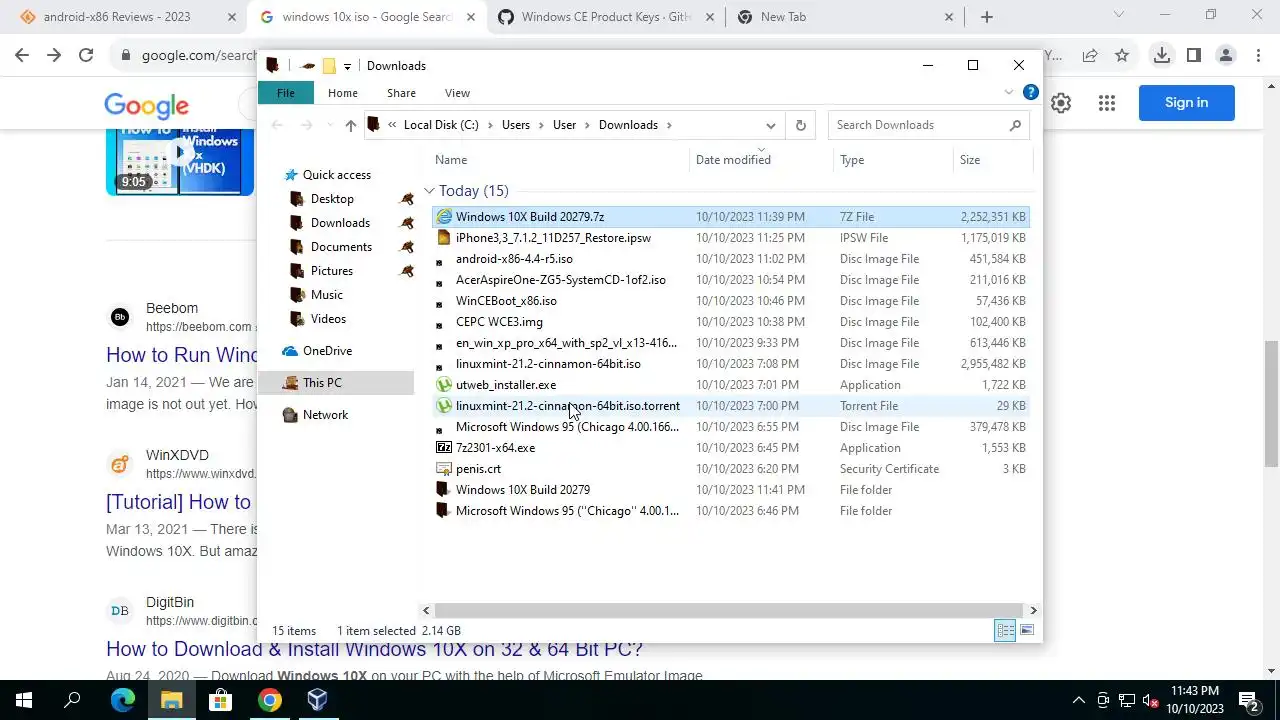Image resolution: width=1280 pixels, height=720 pixels.
Task: Select CEPC WCE3.img file
Action: point(731,322)
